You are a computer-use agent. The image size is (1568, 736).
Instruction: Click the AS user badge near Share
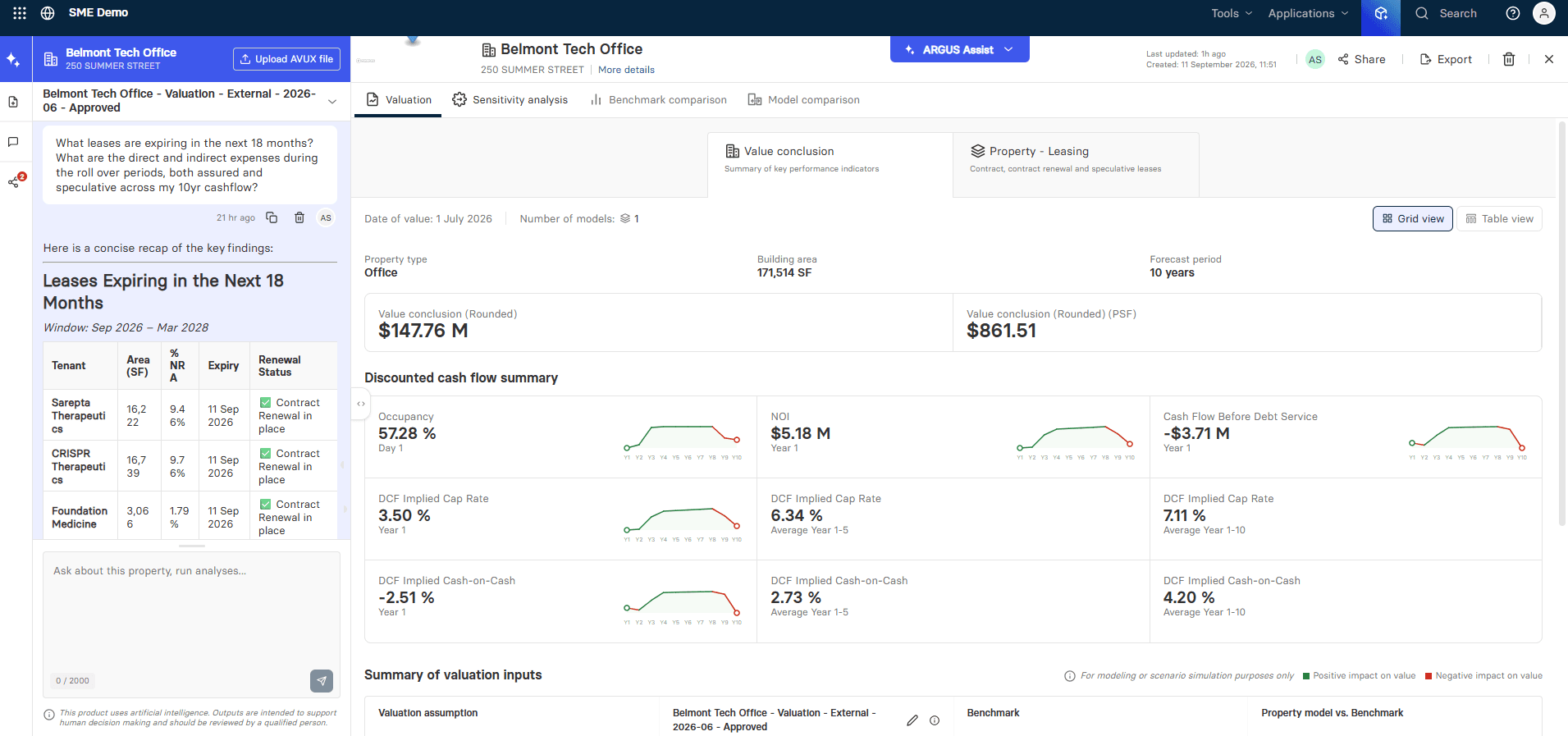tap(1315, 59)
